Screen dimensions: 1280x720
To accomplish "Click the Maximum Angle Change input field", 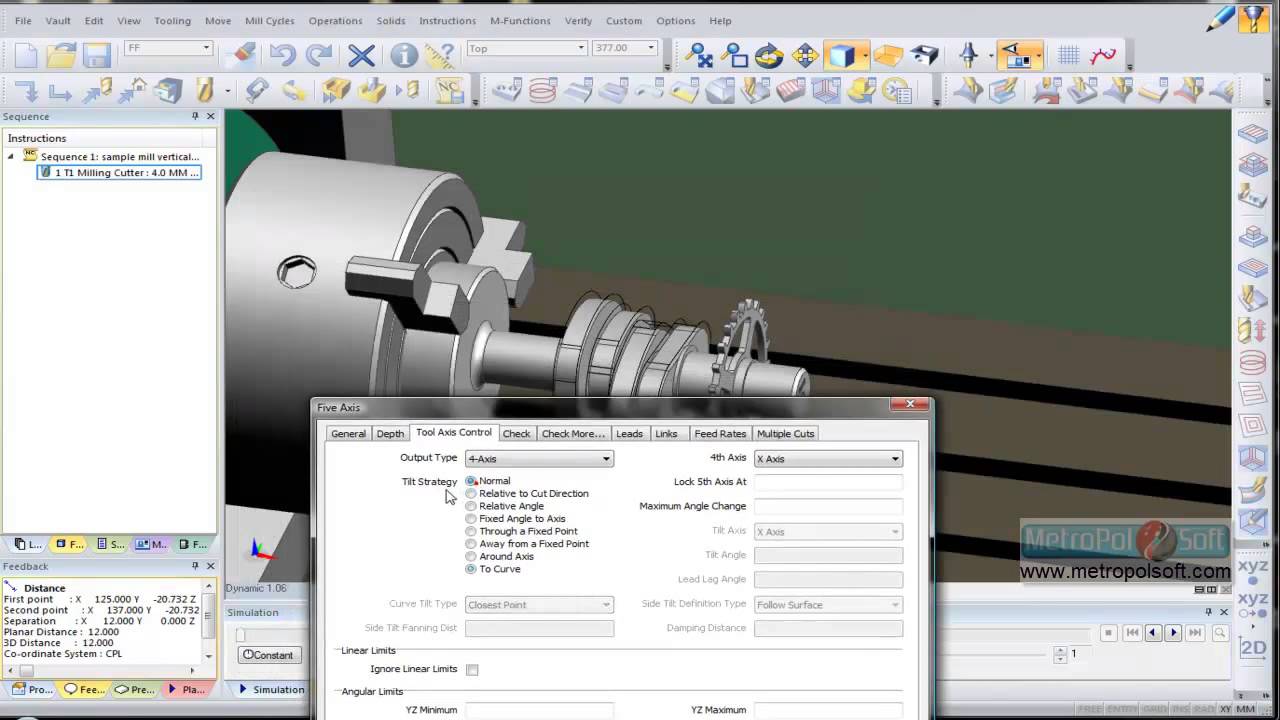I will click(x=828, y=506).
